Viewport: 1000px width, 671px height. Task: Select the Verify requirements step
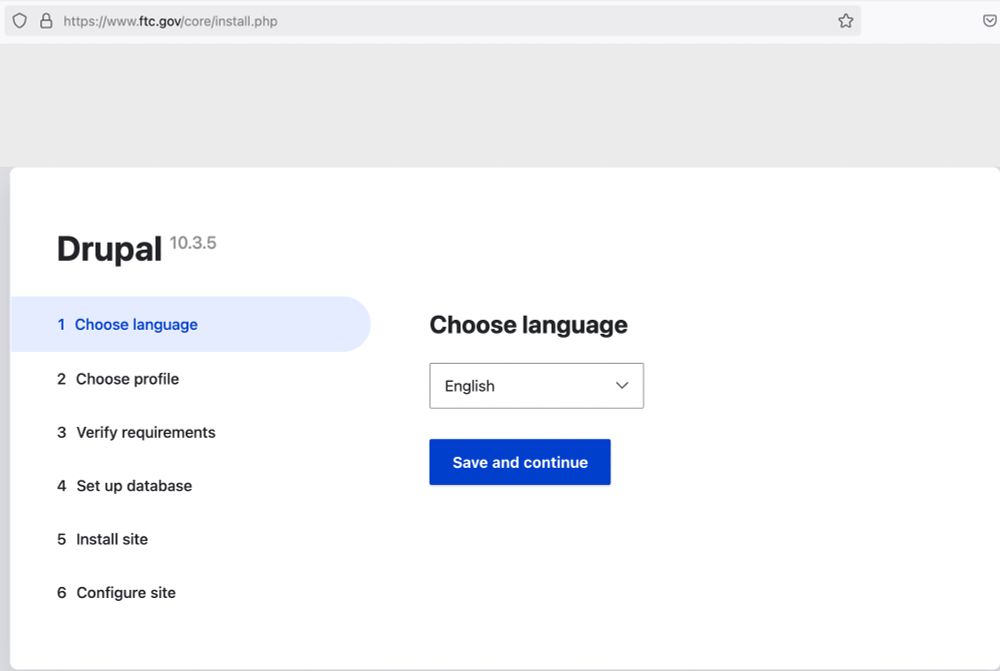tap(136, 432)
